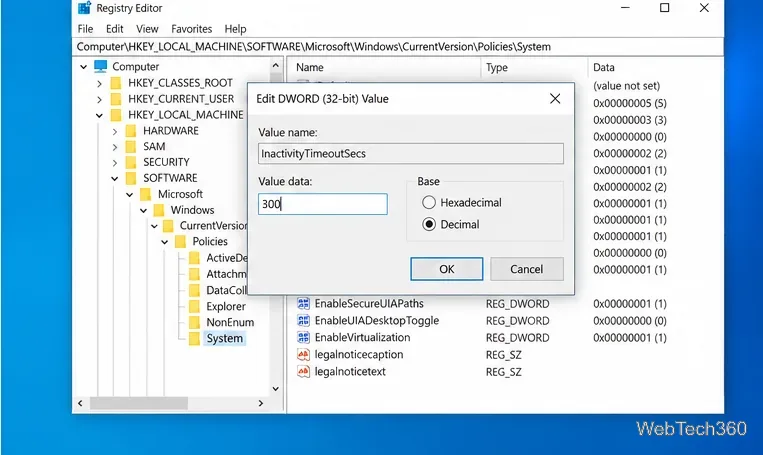Confirm the value with OK
763x455 pixels.
(x=447, y=269)
